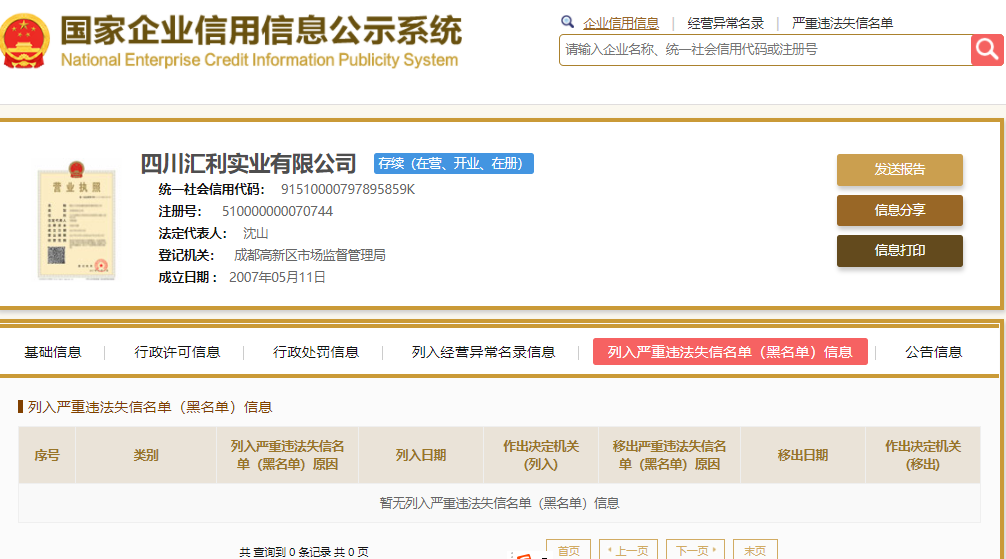
Task: Click the section heading above the blacklist table
Action: [x=149, y=407]
